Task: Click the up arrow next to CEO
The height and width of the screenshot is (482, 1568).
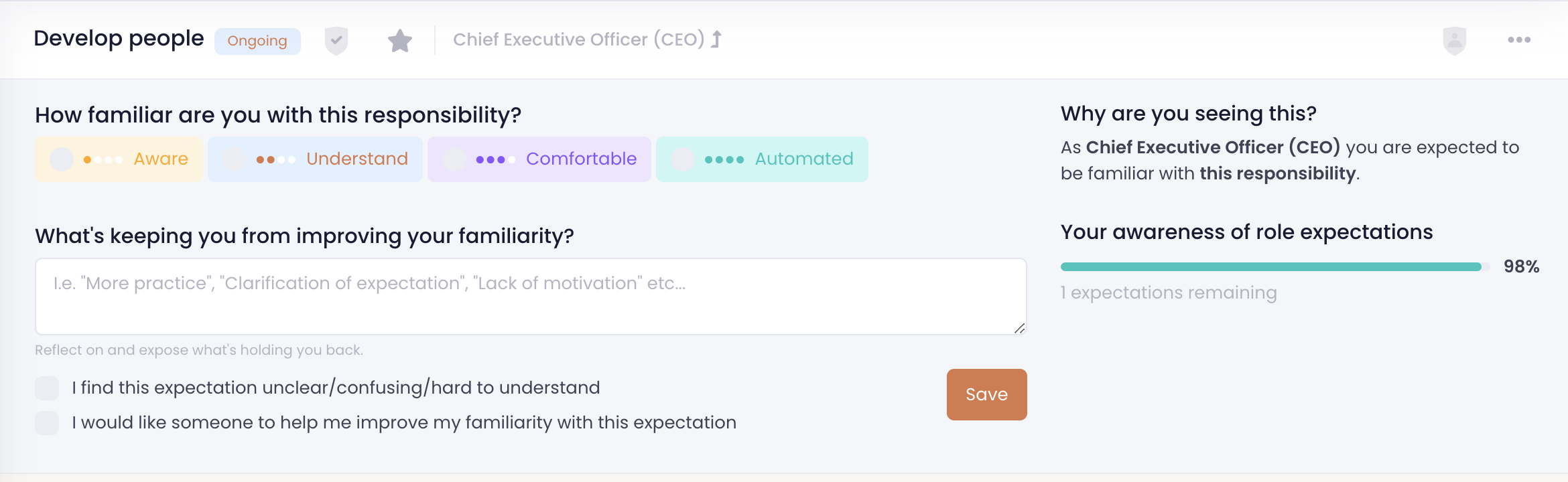Action: (716, 39)
